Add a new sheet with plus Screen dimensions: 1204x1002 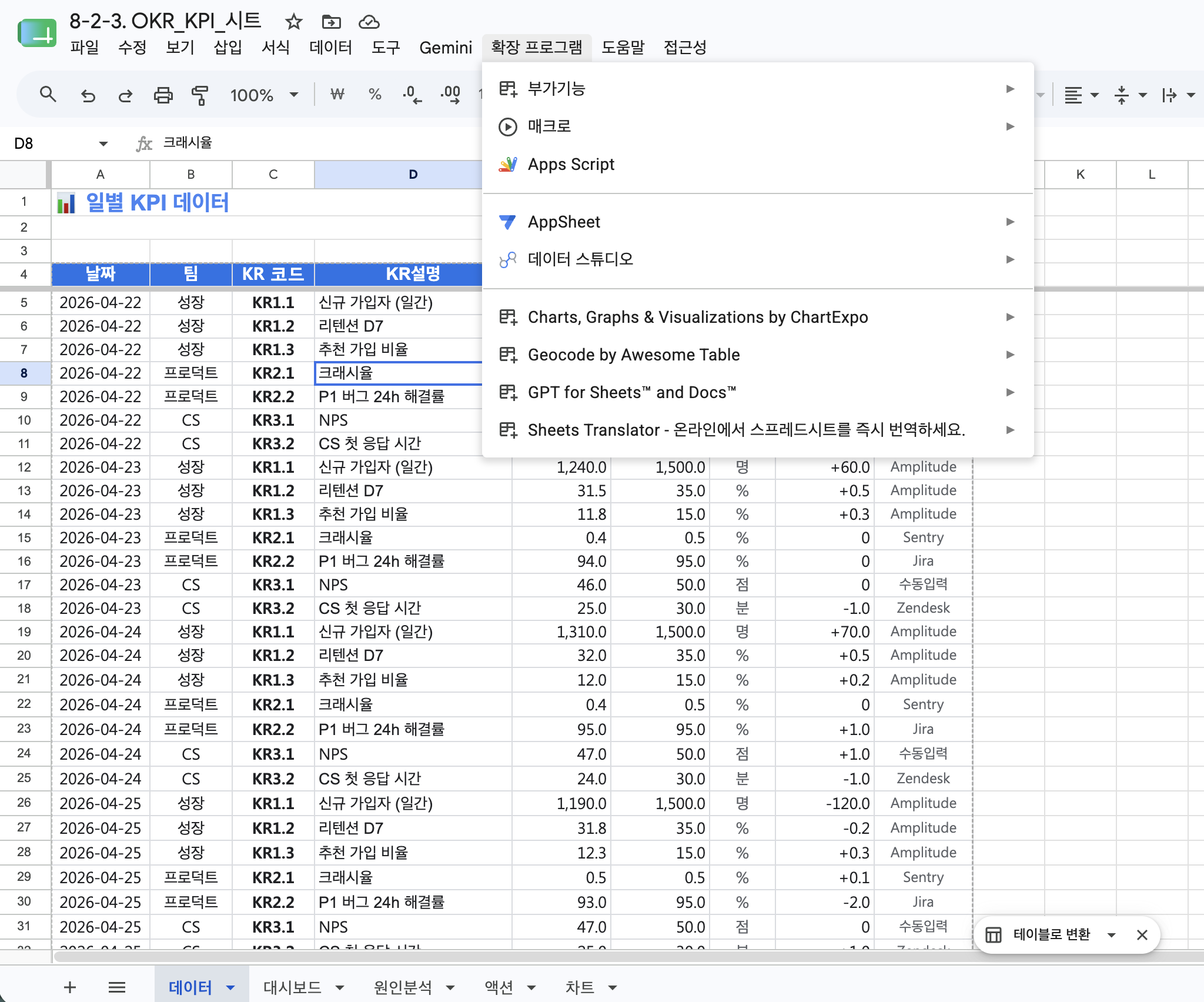[70, 987]
